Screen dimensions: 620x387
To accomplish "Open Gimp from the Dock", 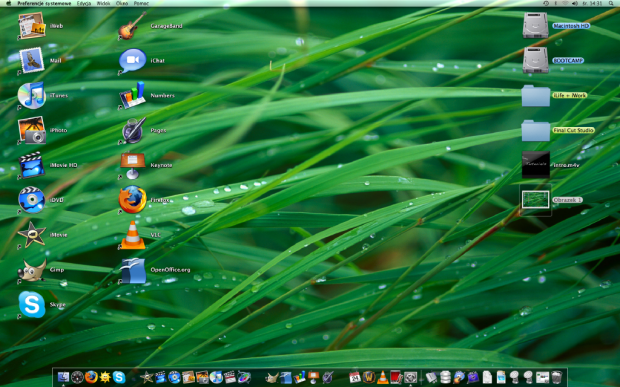I will click(272, 377).
